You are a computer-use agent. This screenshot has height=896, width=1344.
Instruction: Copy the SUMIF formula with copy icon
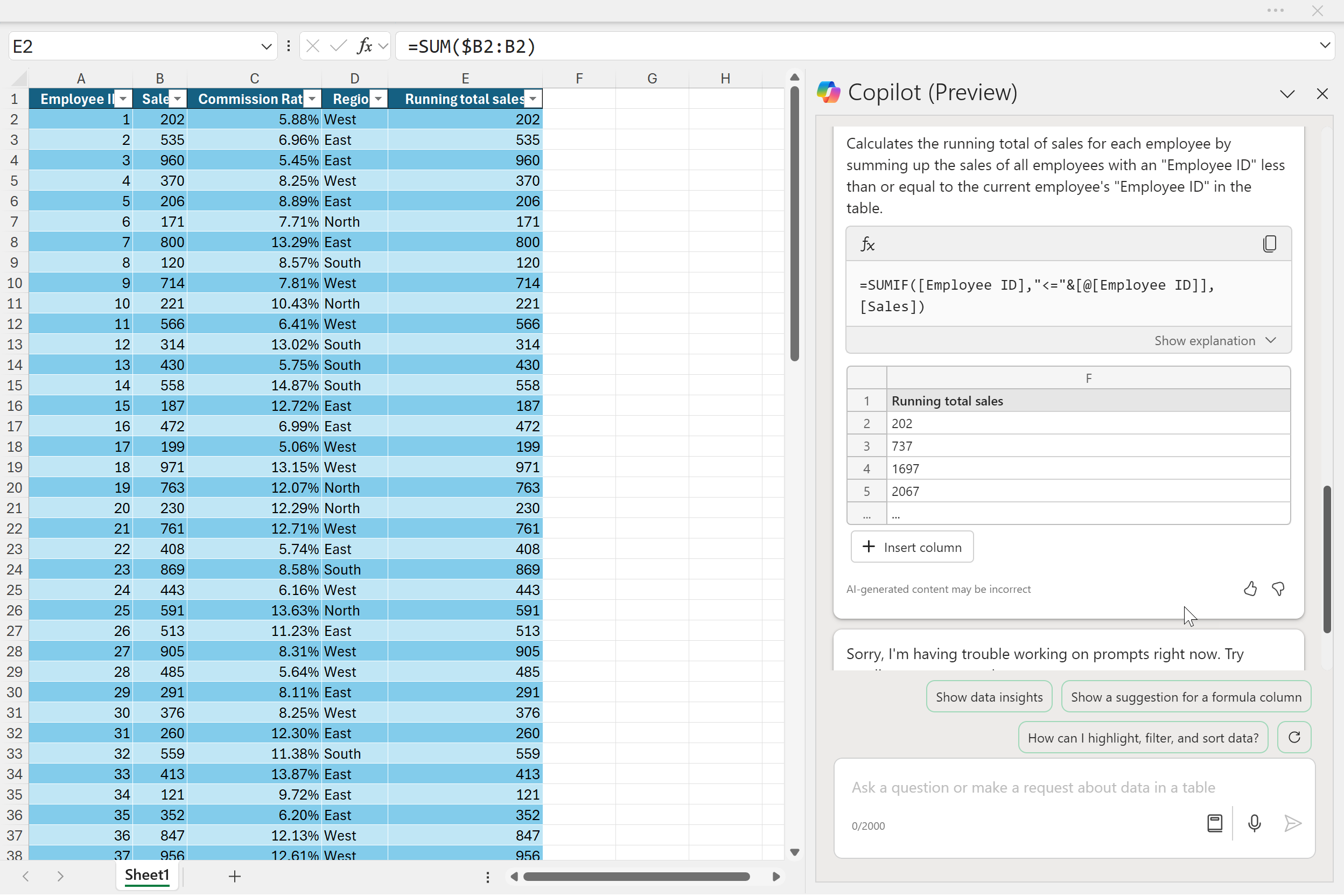[1269, 244]
